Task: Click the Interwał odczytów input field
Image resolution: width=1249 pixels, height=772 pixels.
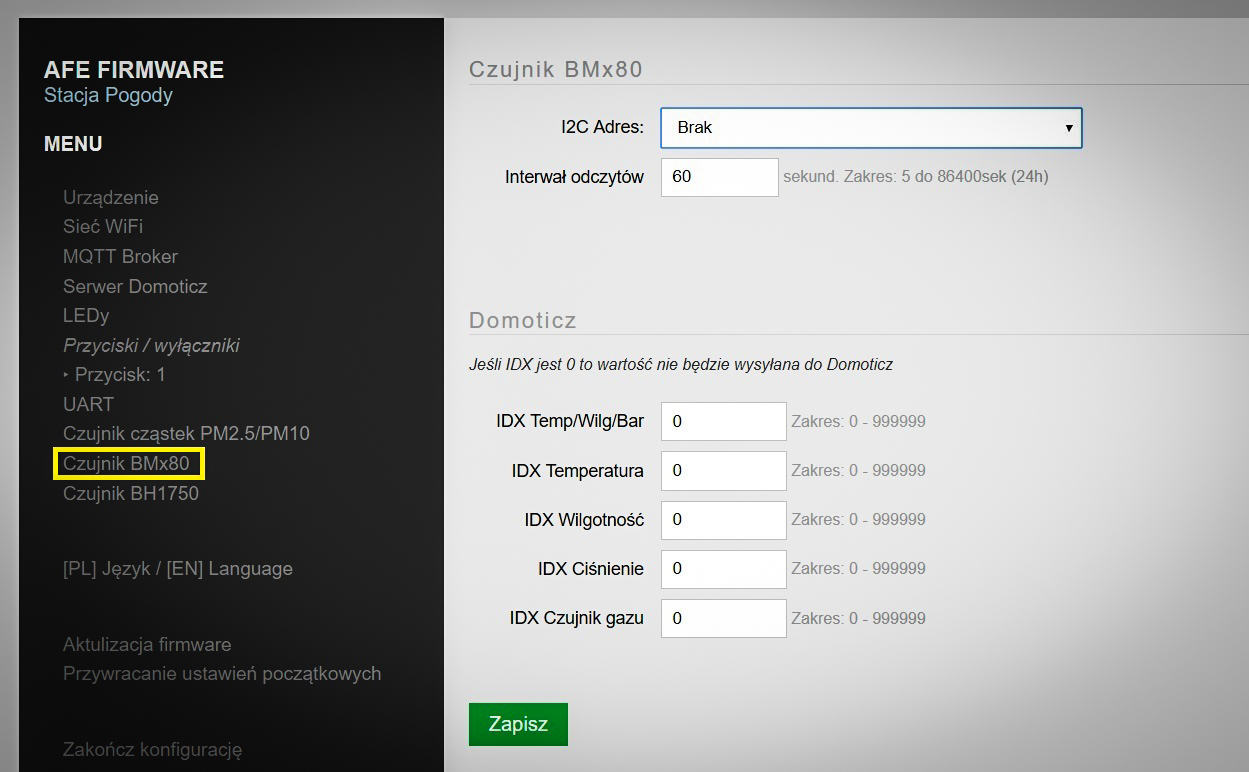Action: coord(719,177)
